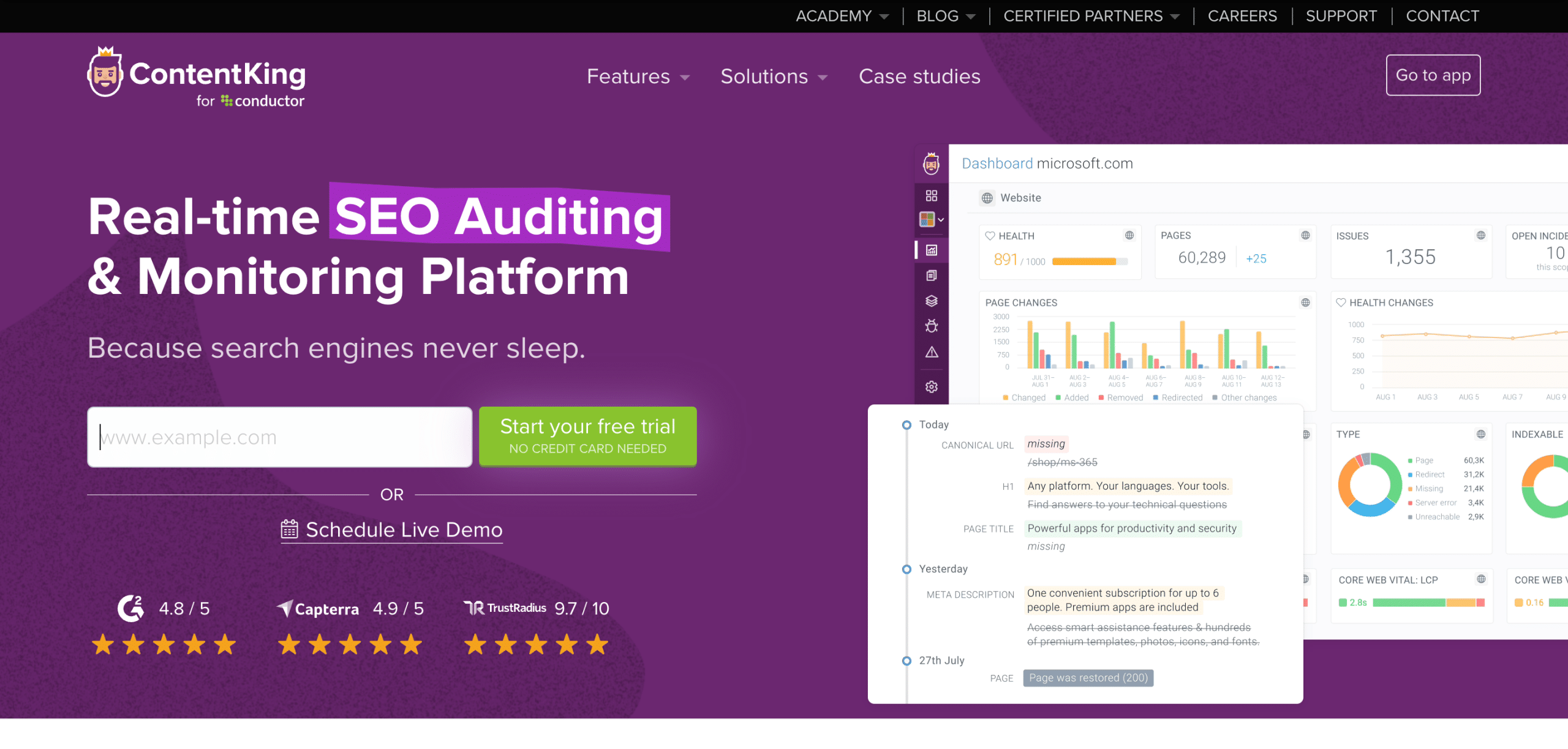Click the www.example.com URL input field
Image resolution: width=1568 pixels, height=749 pixels.
[x=279, y=437]
